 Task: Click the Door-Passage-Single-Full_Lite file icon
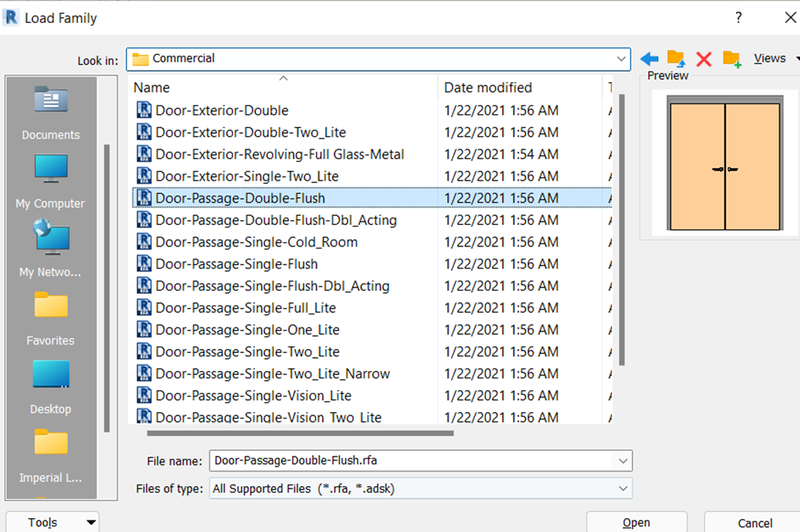tap(144, 307)
